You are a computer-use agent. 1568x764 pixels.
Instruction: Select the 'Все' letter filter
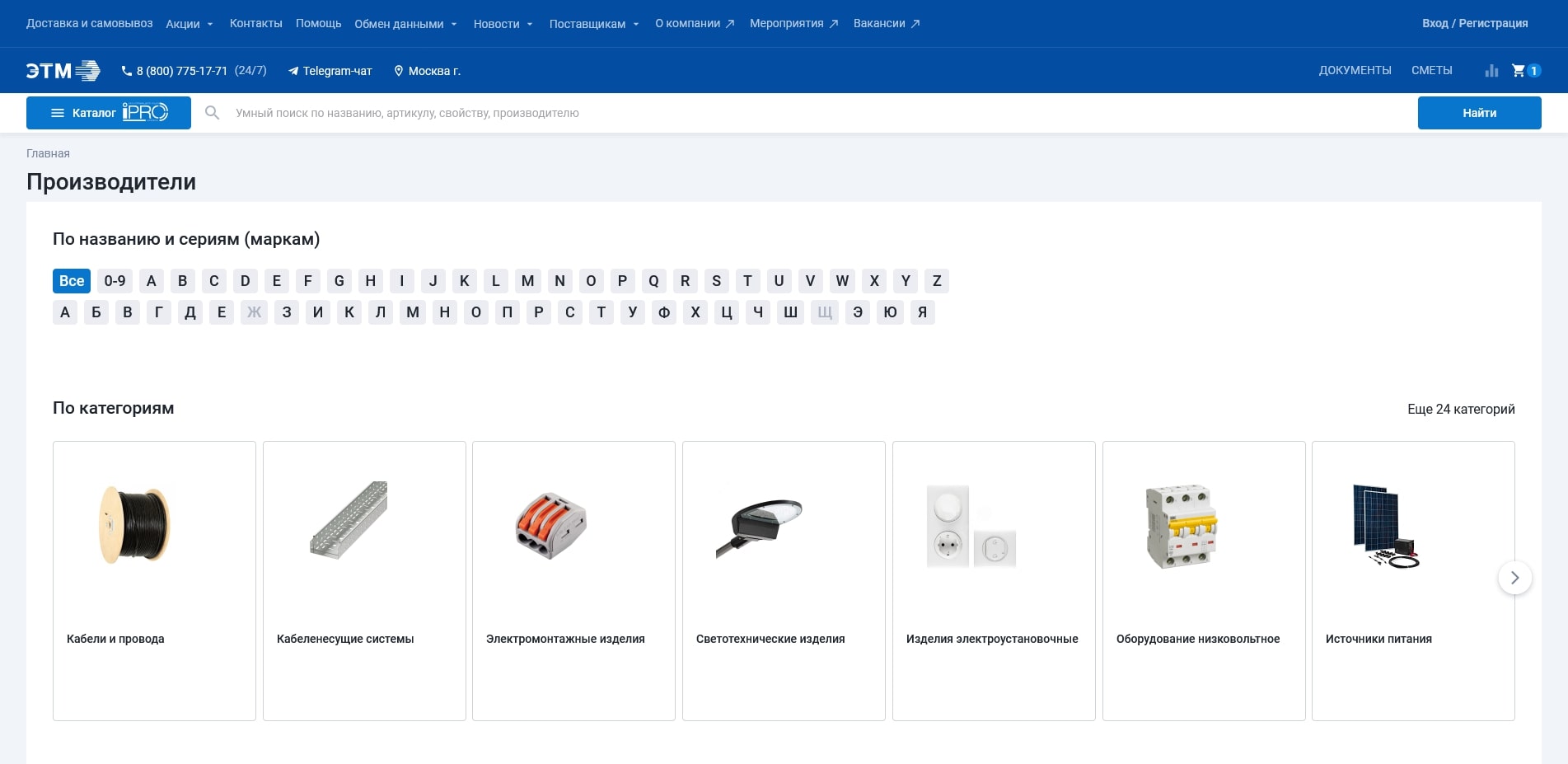[x=72, y=281]
